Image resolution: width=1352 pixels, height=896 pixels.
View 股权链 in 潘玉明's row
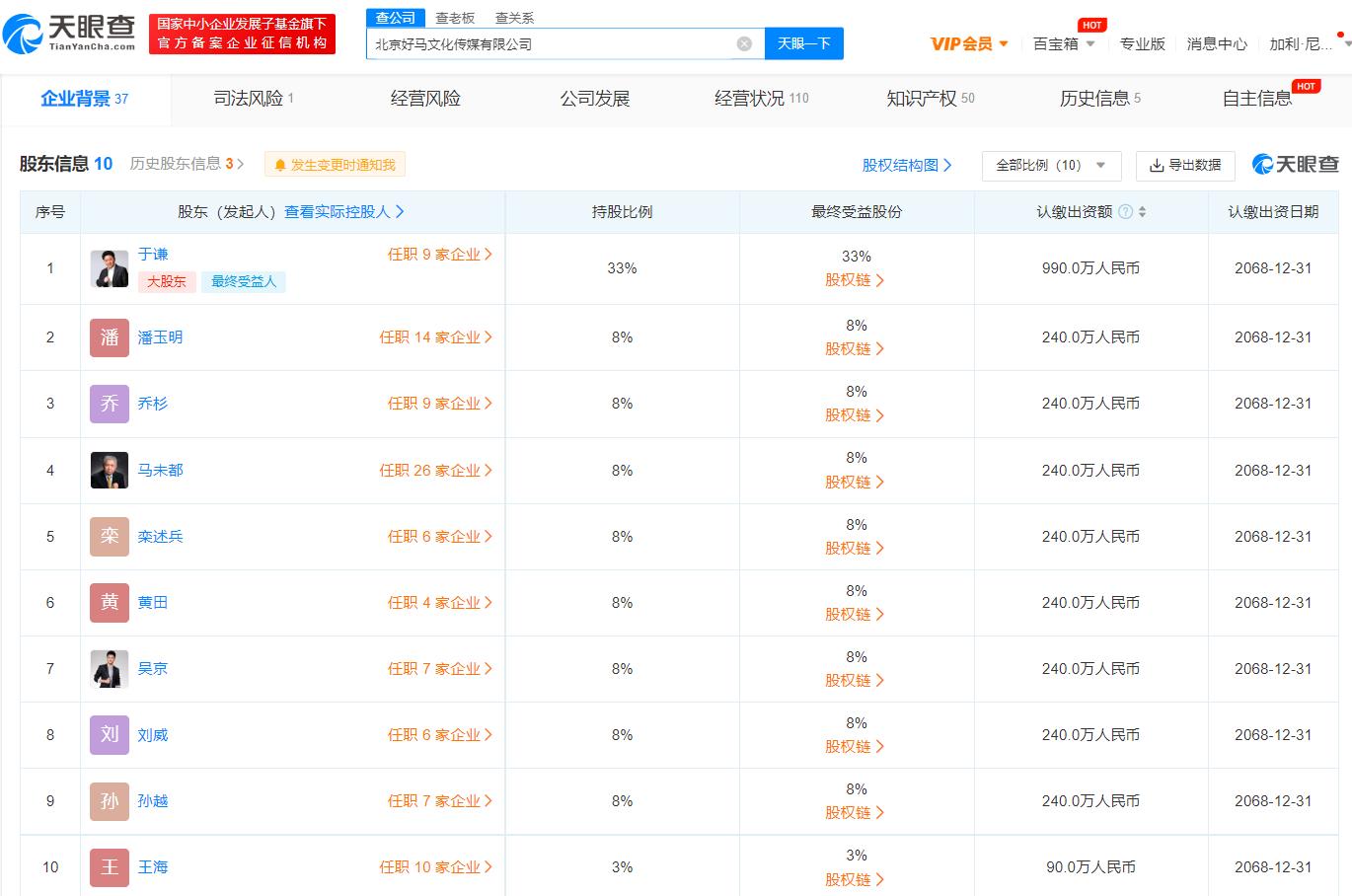coord(856,349)
